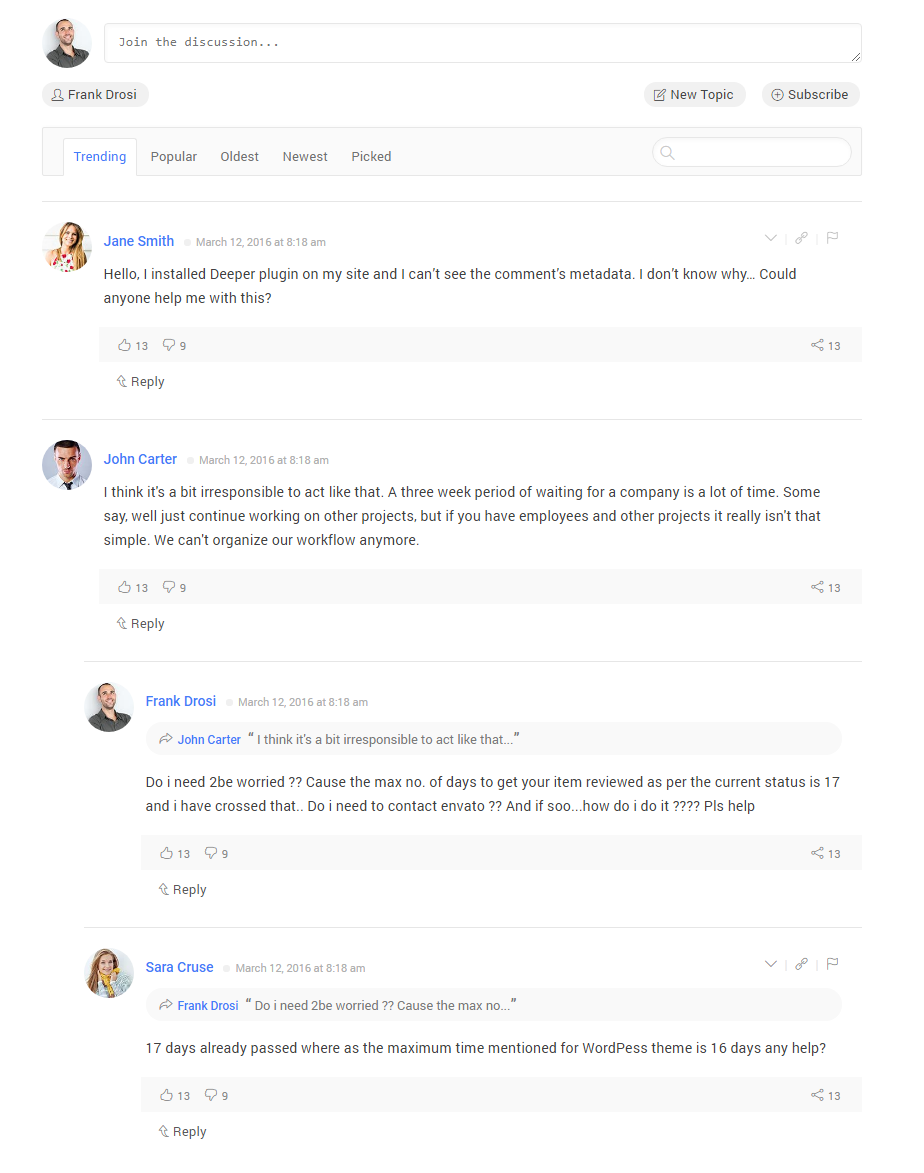Image resolution: width=924 pixels, height=1173 pixels.
Task: Flag Jane Smith's comment as inappropriate
Action: point(832,238)
